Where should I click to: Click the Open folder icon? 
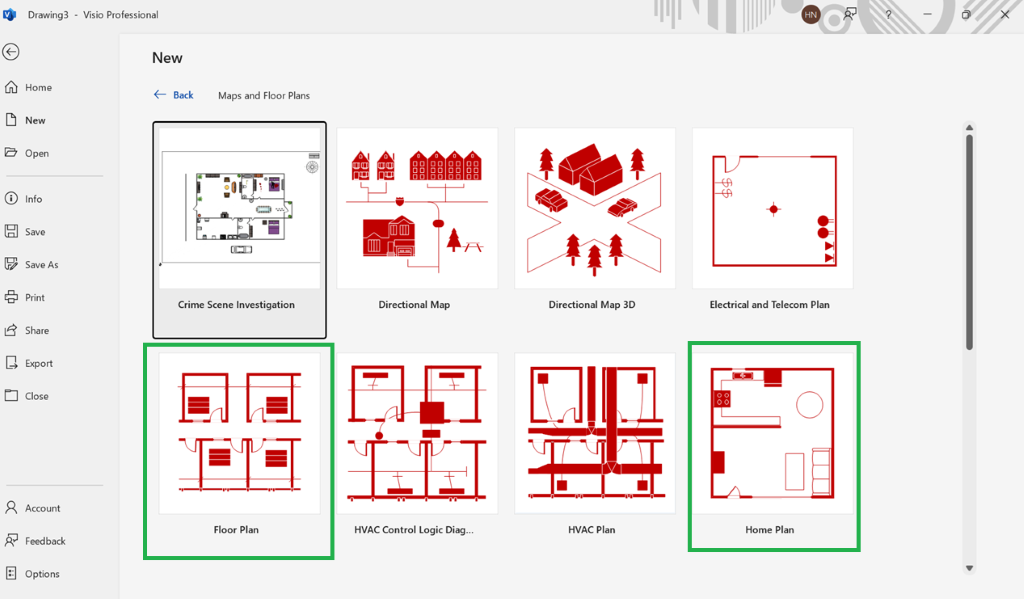[x=11, y=152]
